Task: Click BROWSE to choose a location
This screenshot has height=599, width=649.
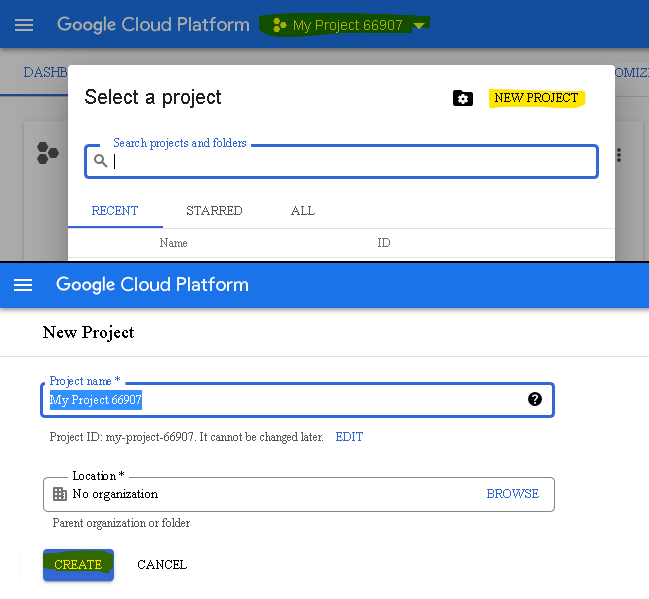Action: tap(512, 494)
